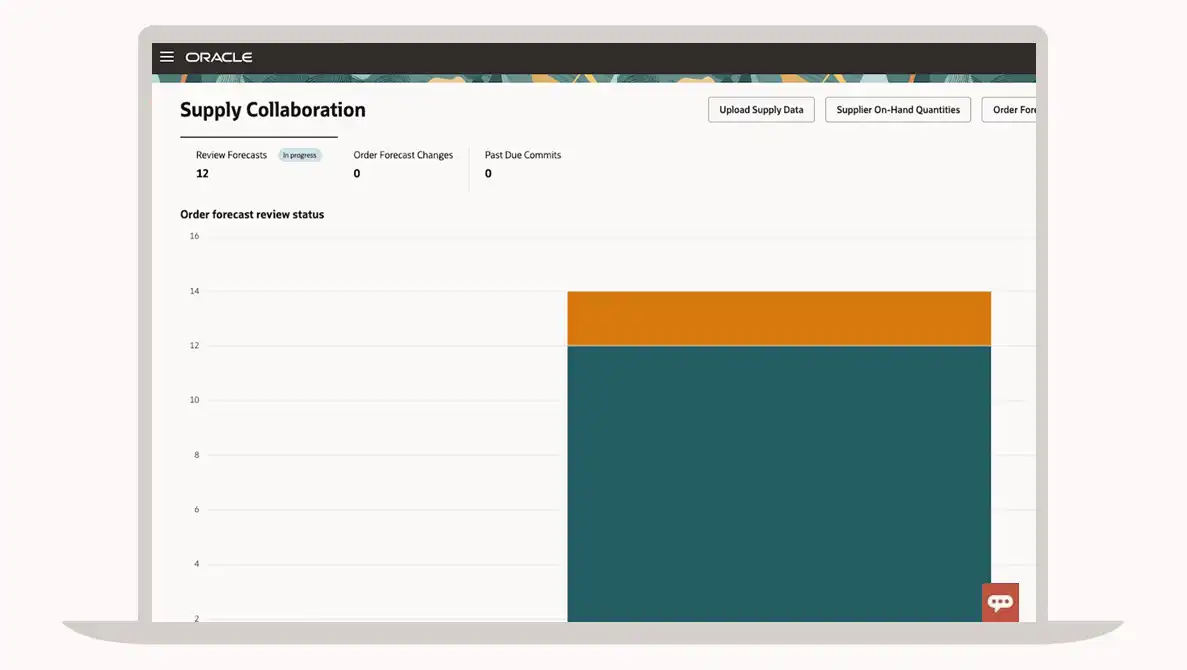Click the 16 label on the chart axis
The width and height of the screenshot is (1187, 670).
[194, 236]
